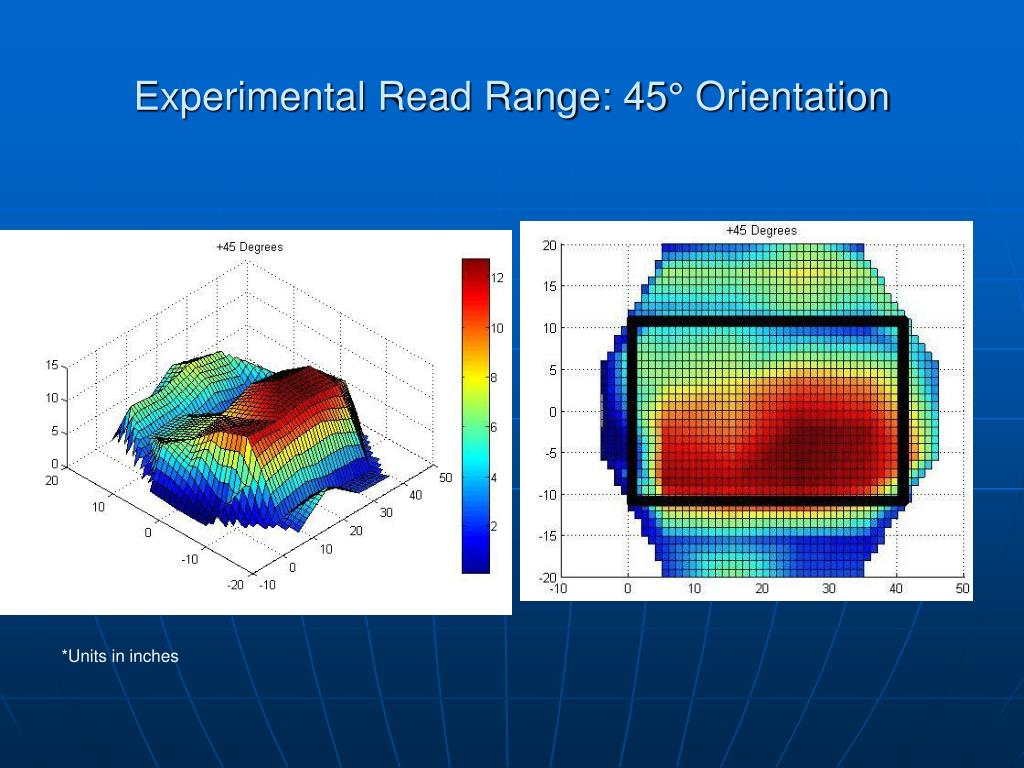
Task: Click 3D plot vertical axis label '5'
Action: (x=56, y=431)
